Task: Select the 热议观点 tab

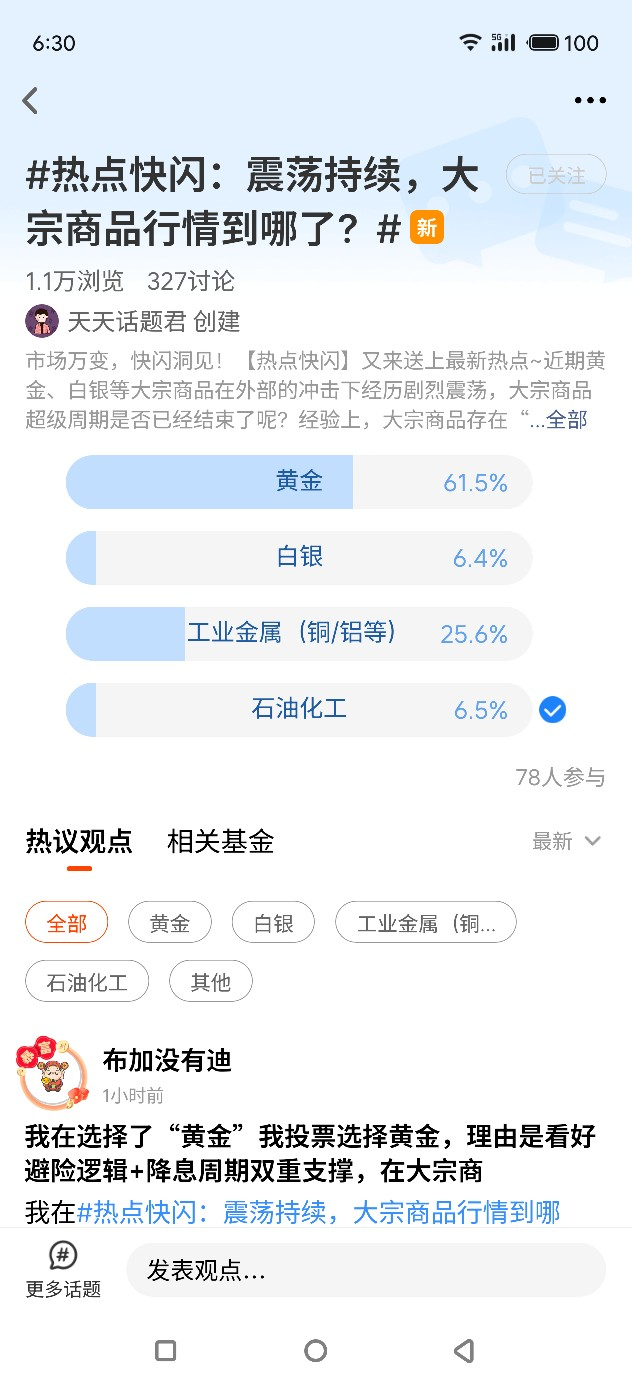Action: [79, 841]
